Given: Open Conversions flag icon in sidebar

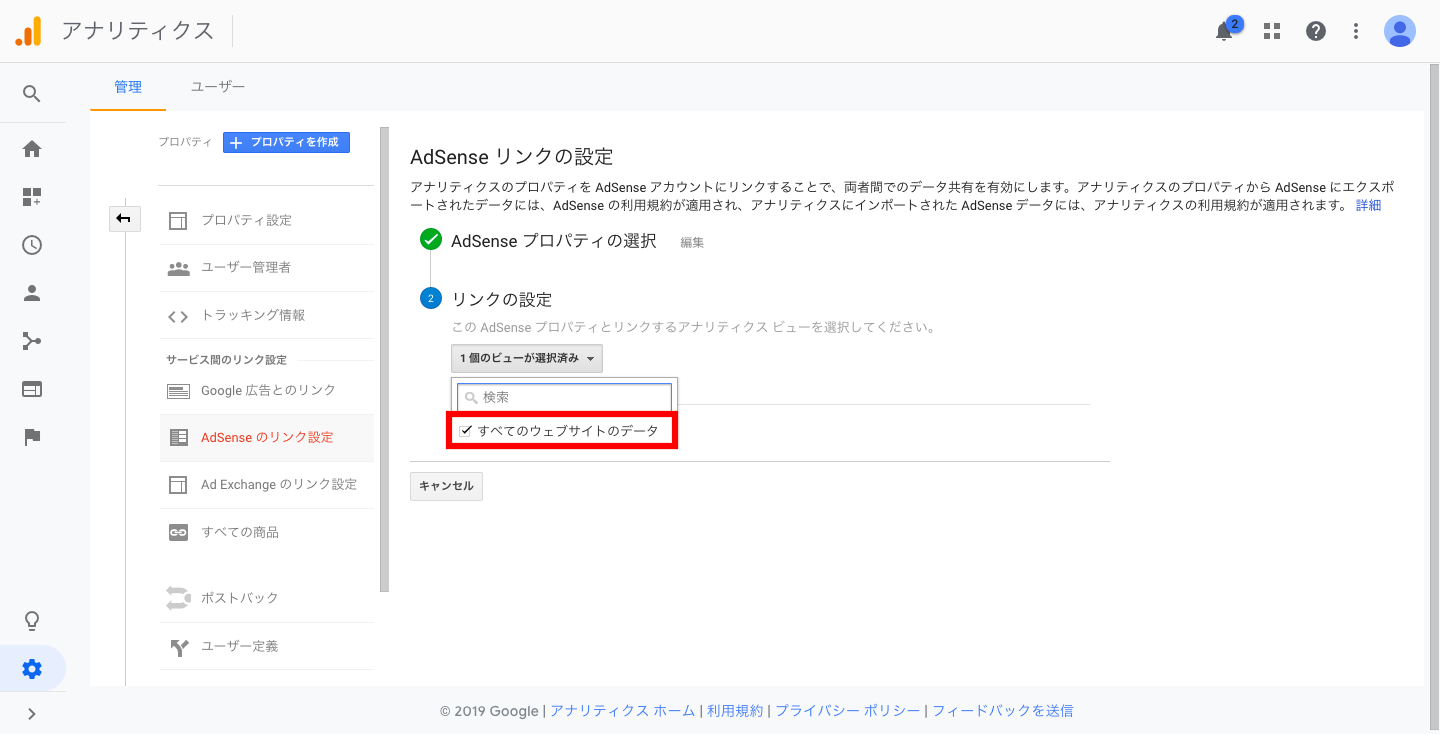Looking at the screenshot, I should tap(32, 437).
